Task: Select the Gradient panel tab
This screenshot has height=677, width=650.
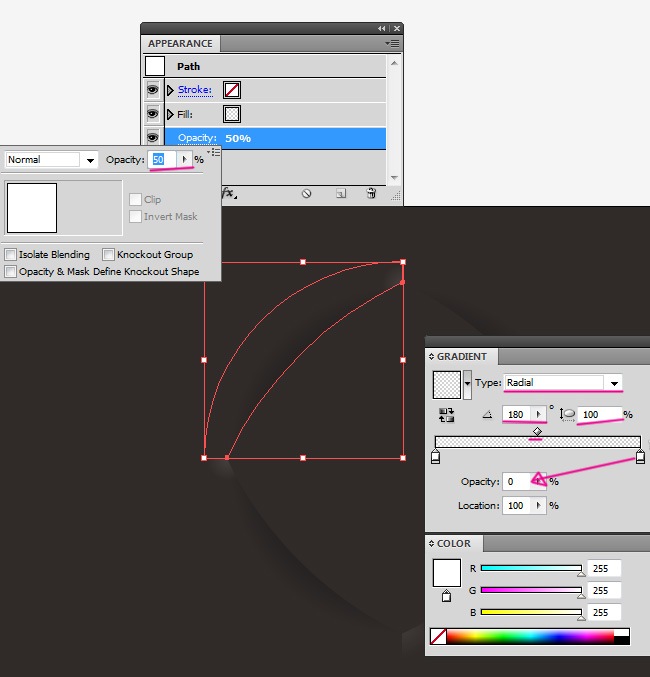Action: [x=462, y=356]
